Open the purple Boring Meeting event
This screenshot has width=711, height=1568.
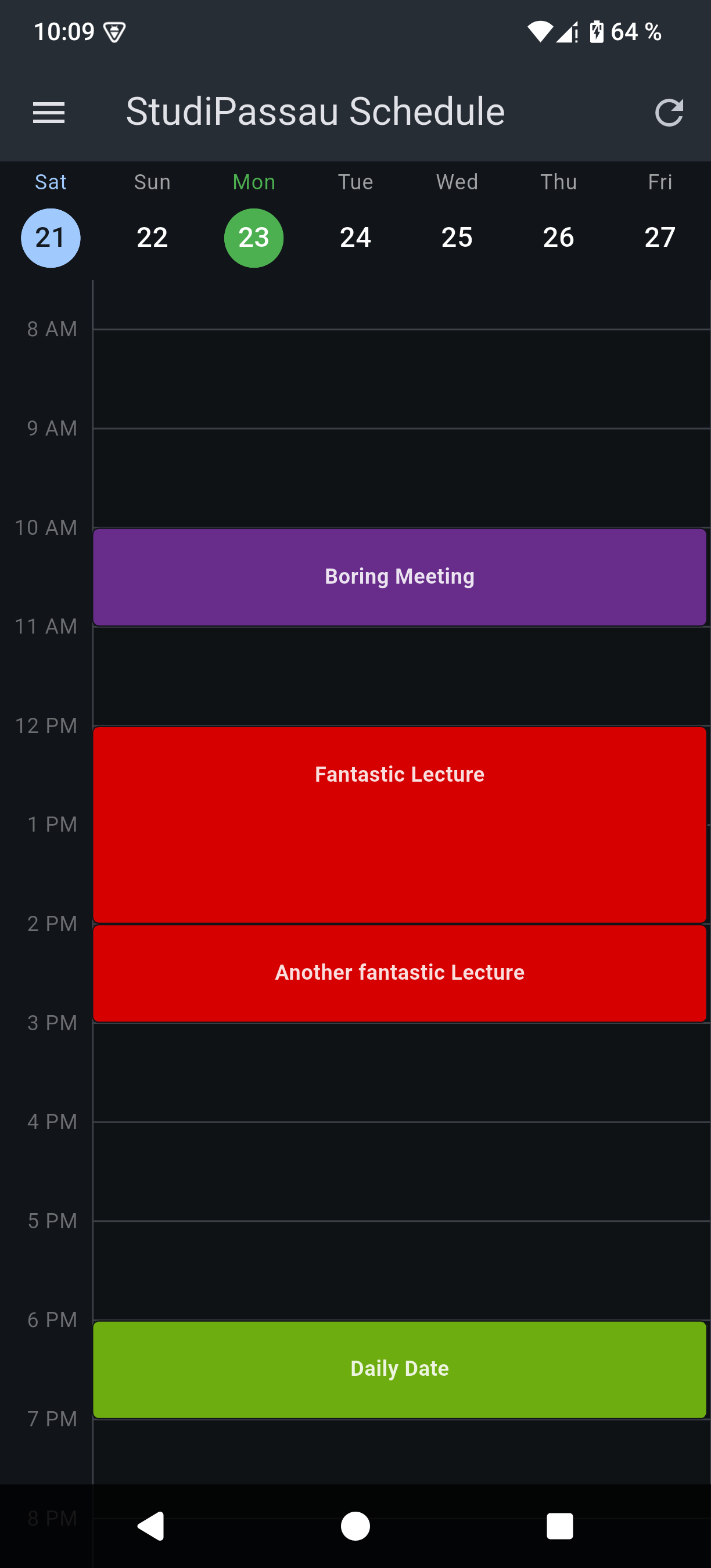click(399, 577)
